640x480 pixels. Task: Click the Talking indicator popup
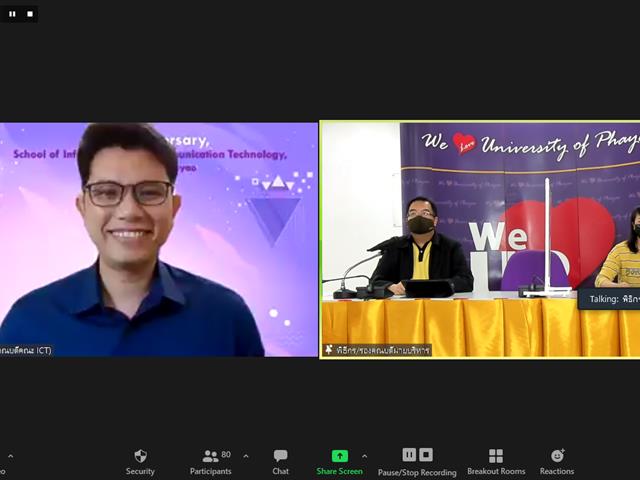coord(609,299)
